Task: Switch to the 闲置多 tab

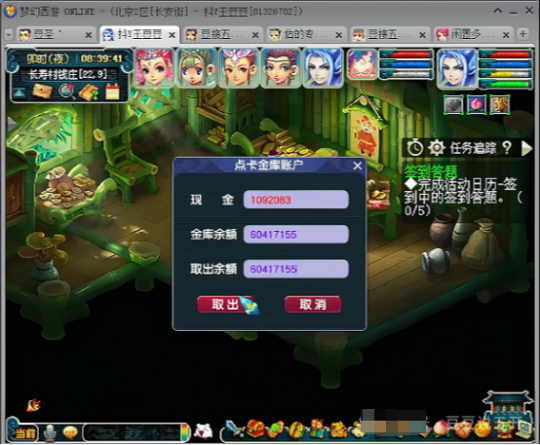Action: [472, 34]
